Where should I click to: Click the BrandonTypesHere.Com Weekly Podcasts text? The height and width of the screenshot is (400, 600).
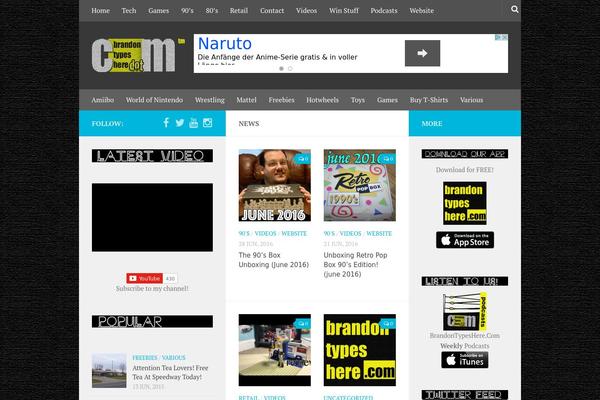pyautogui.click(x=465, y=341)
